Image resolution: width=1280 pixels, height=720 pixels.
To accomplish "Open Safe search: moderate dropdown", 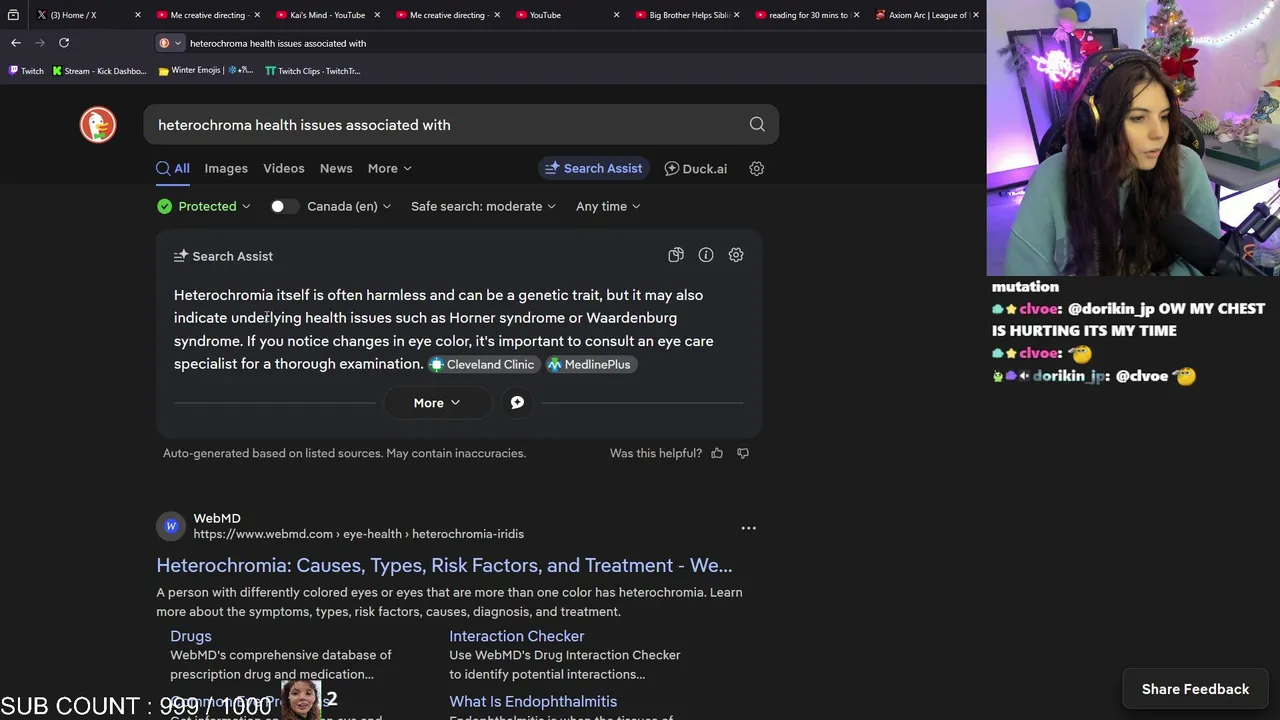I will click(x=483, y=207).
